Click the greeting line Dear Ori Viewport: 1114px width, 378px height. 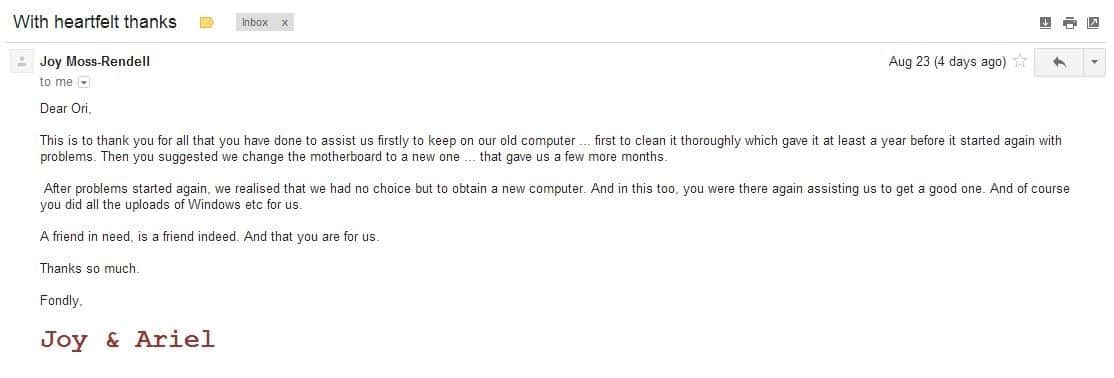coord(66,109)
